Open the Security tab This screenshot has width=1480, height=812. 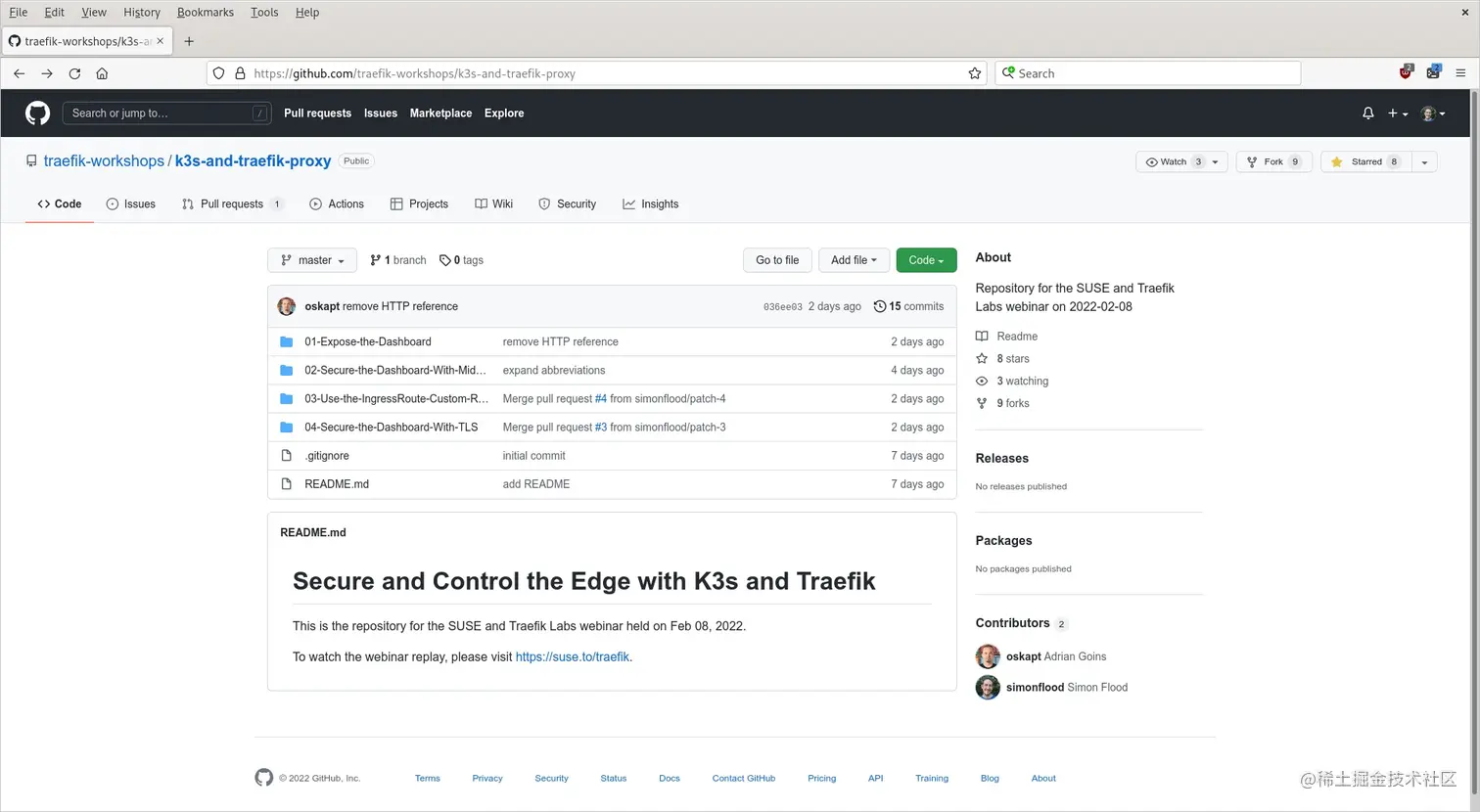[x=568, y=204]
